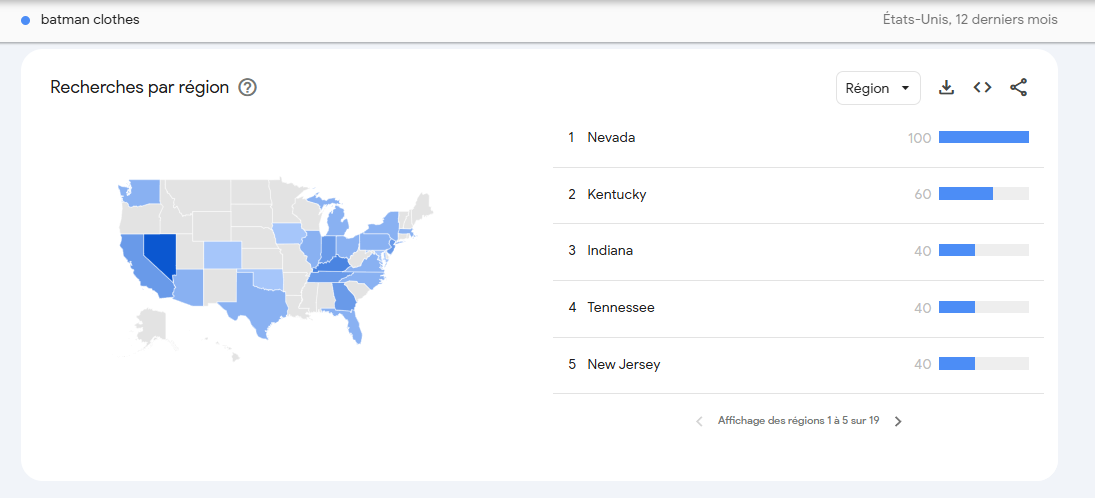Click the Nevada score bar

983,138
